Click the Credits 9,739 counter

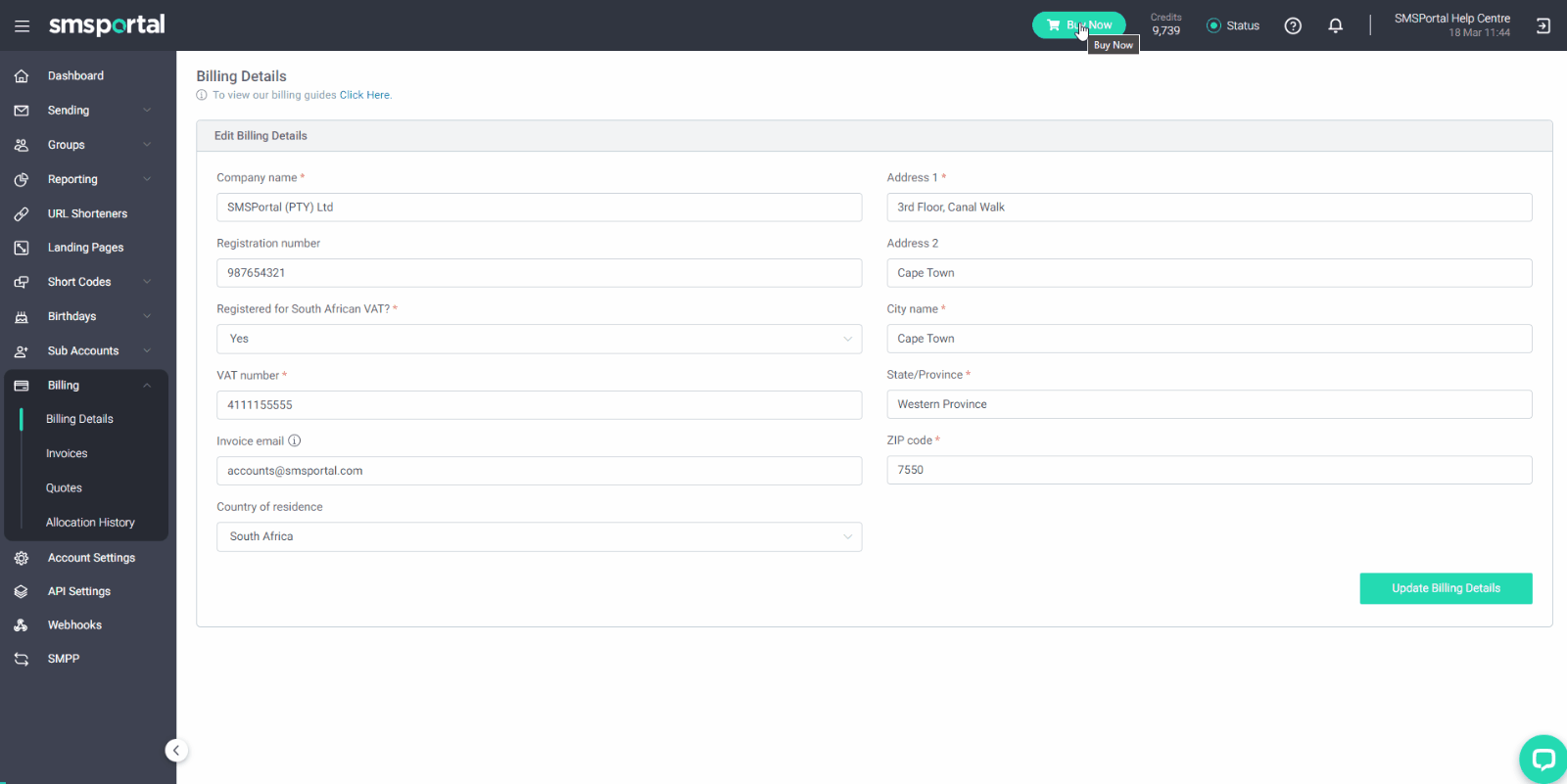click(1165, 24)
